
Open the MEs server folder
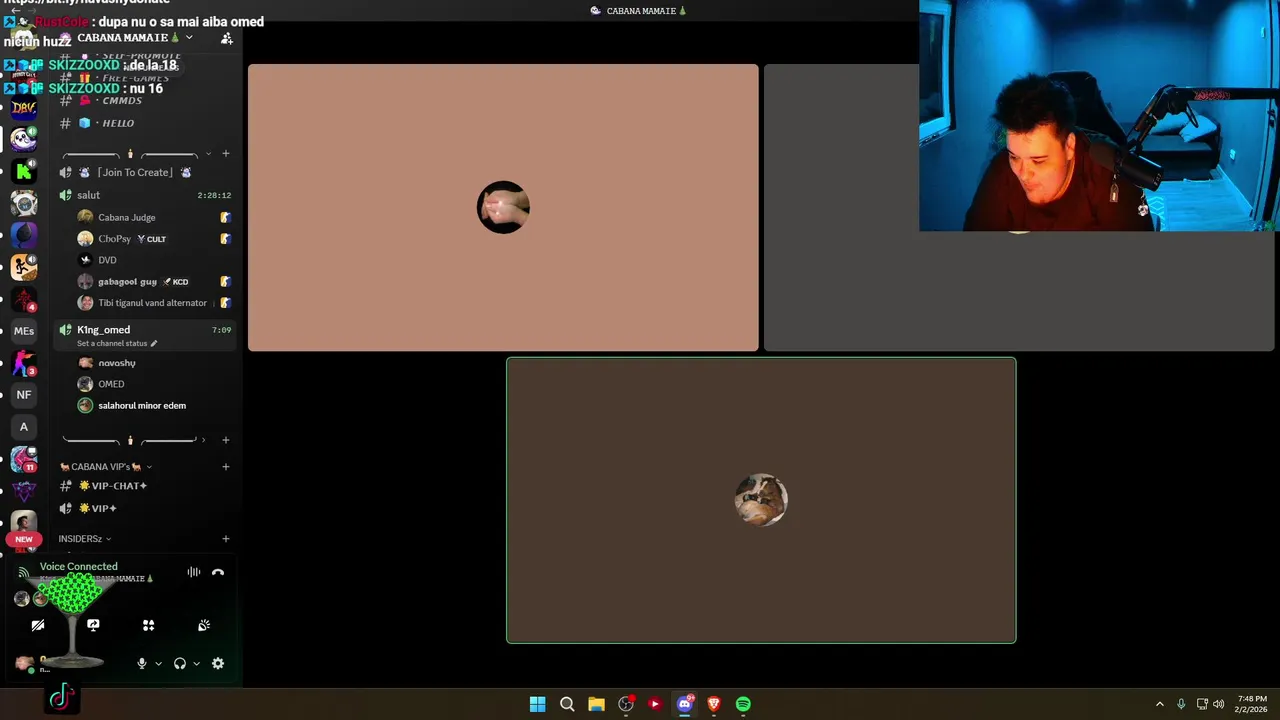pyautogui.click(x=24, y=331)
